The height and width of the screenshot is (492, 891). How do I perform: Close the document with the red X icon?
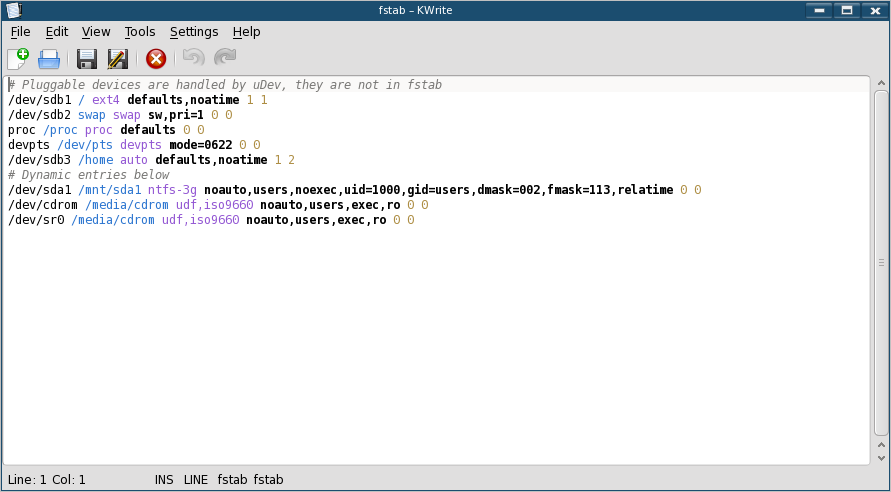click(x=156, y=59)
